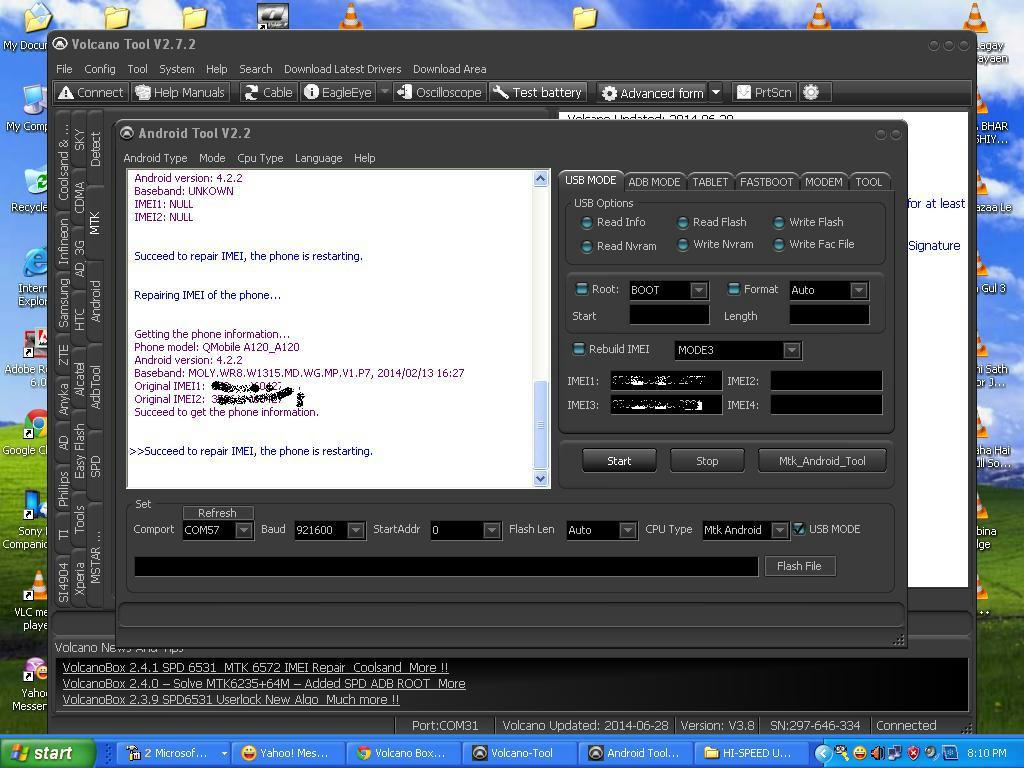Image resolution: width=1024 pixels, height=768 pixels.
Task: Expand the Advanced form dropdown arrow
Action: 716,93
